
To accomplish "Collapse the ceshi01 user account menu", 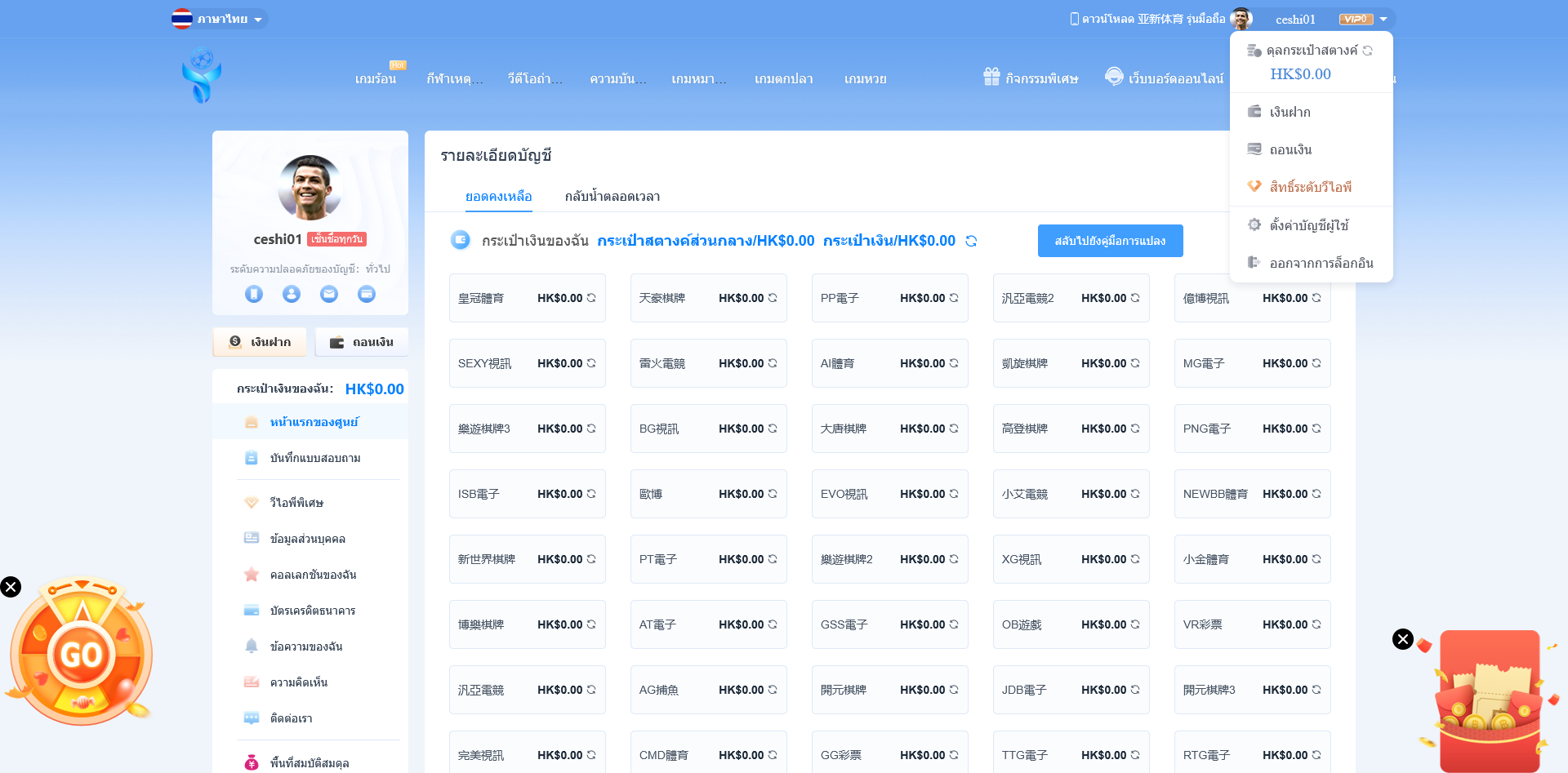I will tap(1383, 19).
